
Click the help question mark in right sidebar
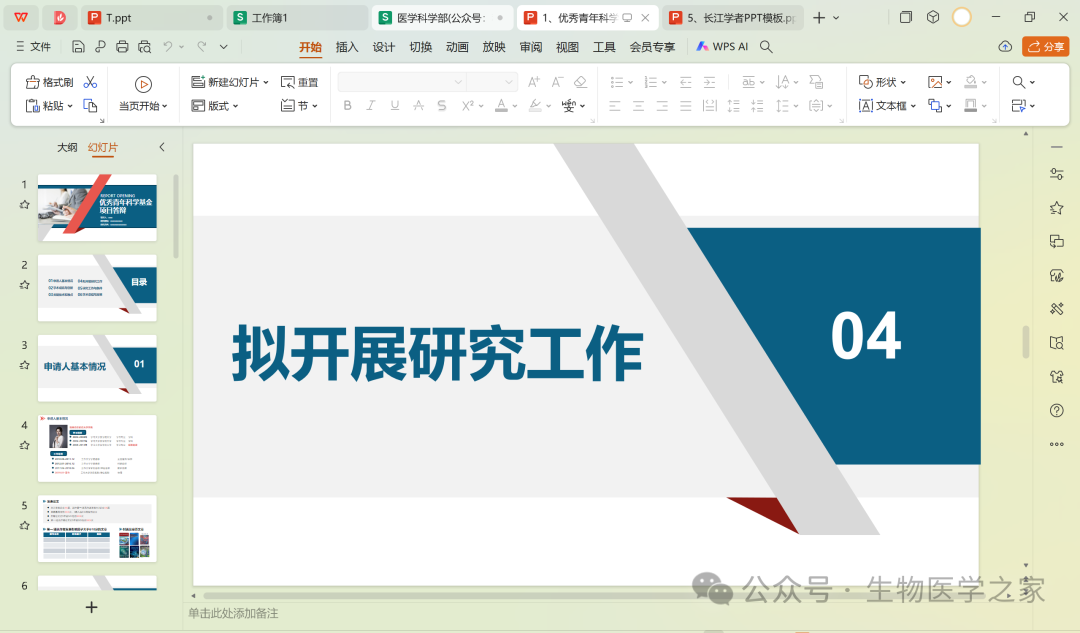click(x=1056, y=410)
